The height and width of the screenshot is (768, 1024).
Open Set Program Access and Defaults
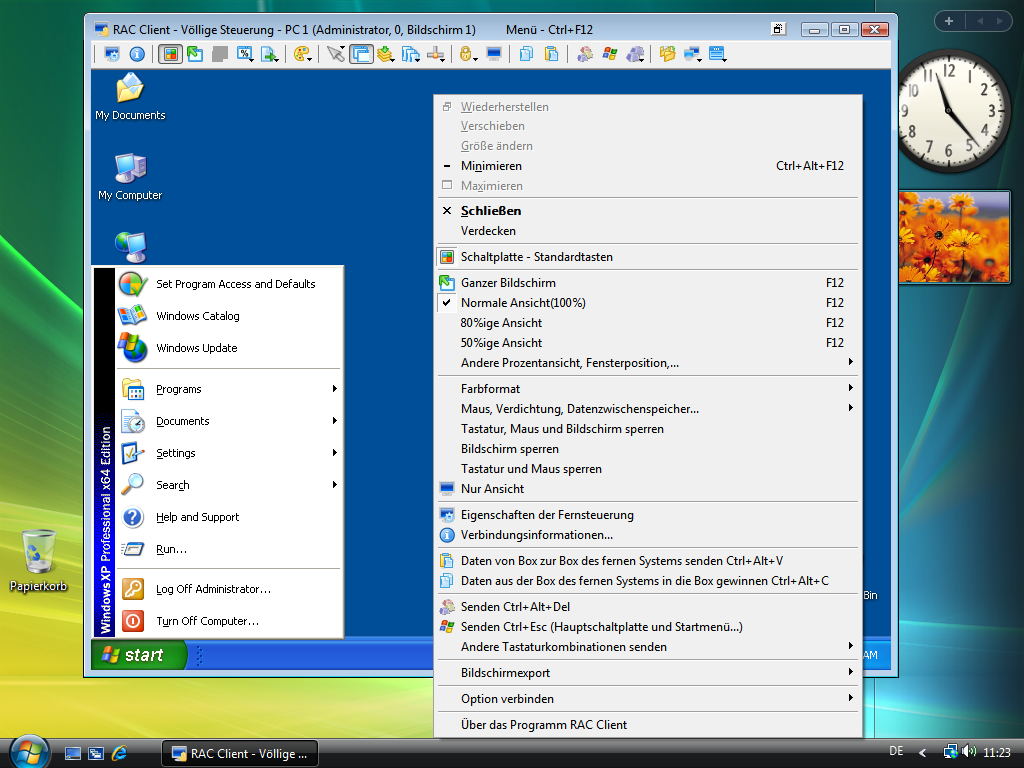(229, 284)
